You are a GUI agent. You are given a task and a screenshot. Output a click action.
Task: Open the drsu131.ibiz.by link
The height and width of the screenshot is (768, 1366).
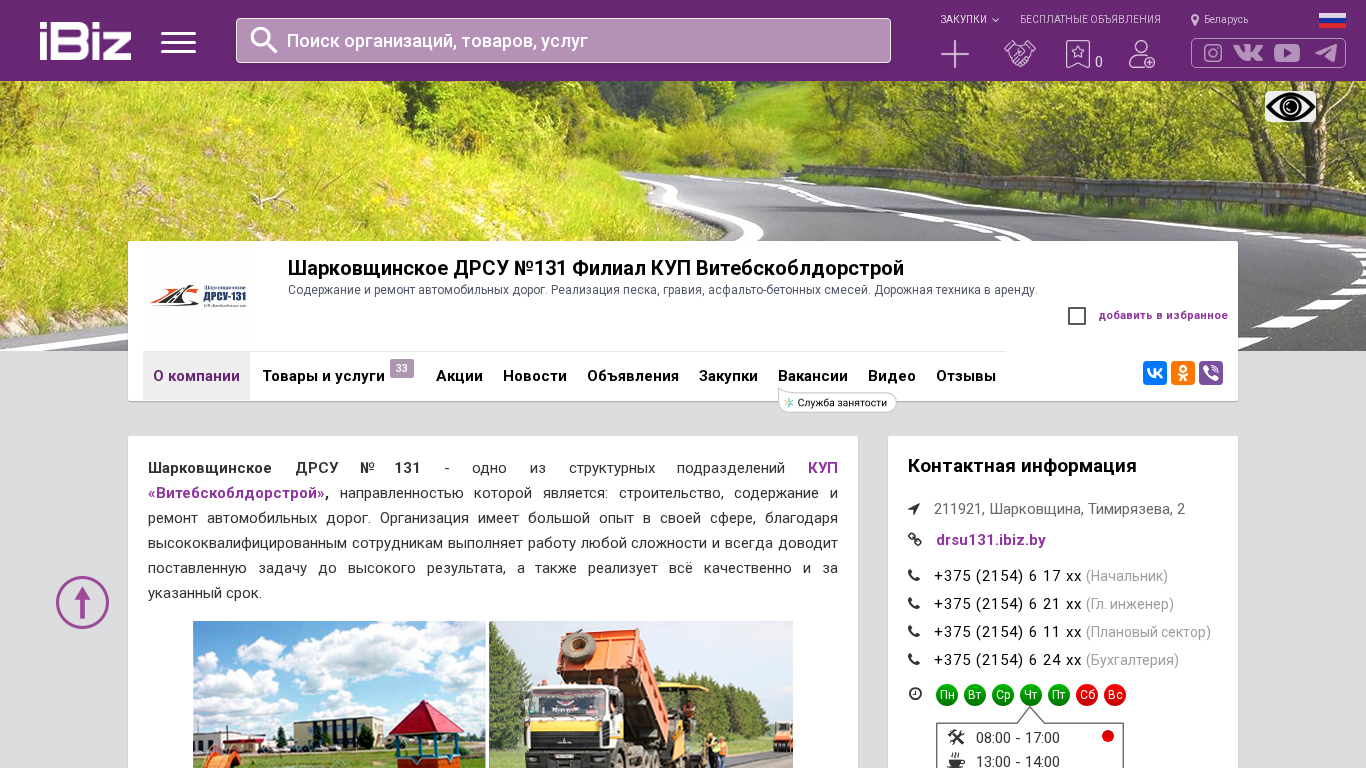tap(991, 540)
